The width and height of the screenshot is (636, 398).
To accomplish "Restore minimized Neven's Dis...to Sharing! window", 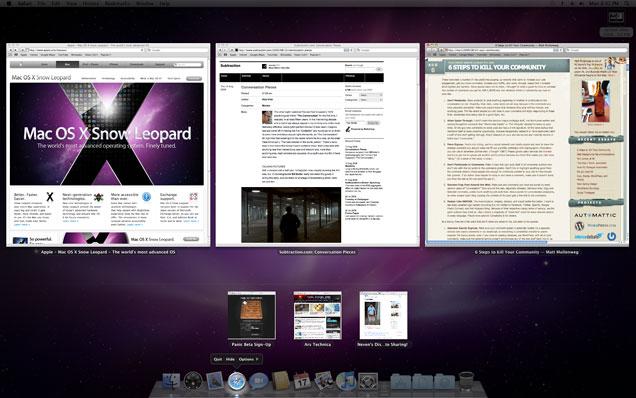I will (x=383, y=315).
